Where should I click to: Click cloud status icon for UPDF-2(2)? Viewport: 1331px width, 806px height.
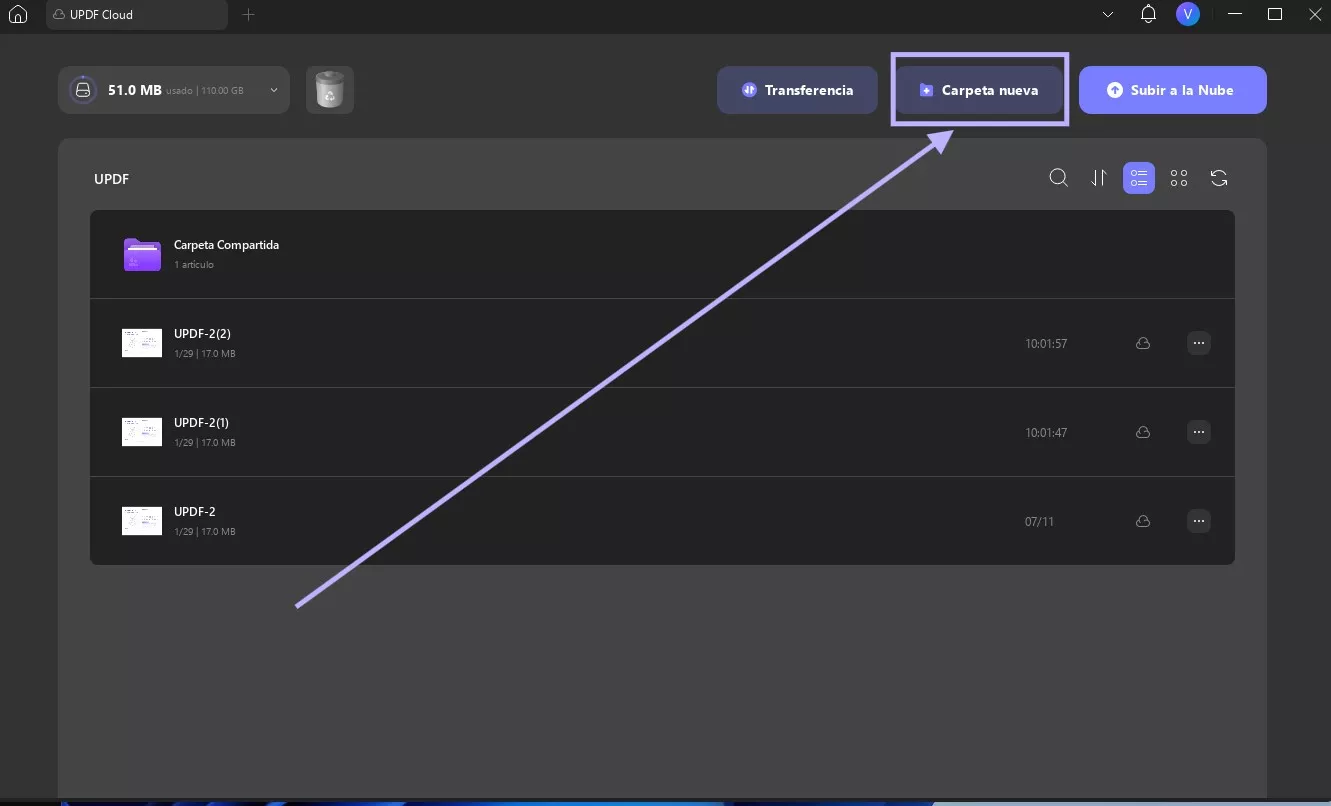tap(1143, 343)
